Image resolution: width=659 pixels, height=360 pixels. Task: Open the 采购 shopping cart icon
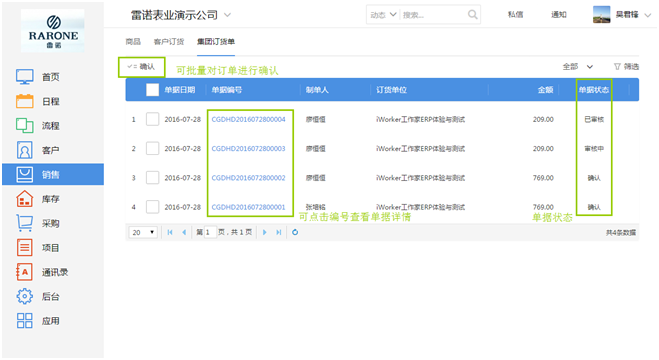pyautogui.click(x=24, y=223)
